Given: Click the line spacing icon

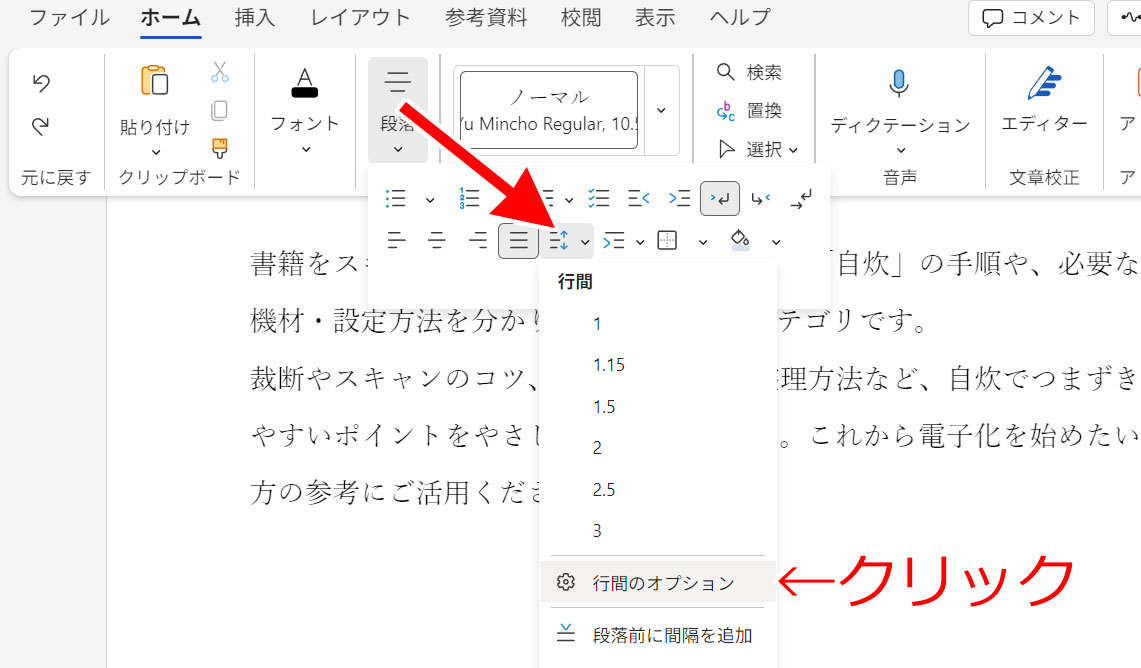Looking at the screenshot, I should pyautogui.click(x=559, y=240).
